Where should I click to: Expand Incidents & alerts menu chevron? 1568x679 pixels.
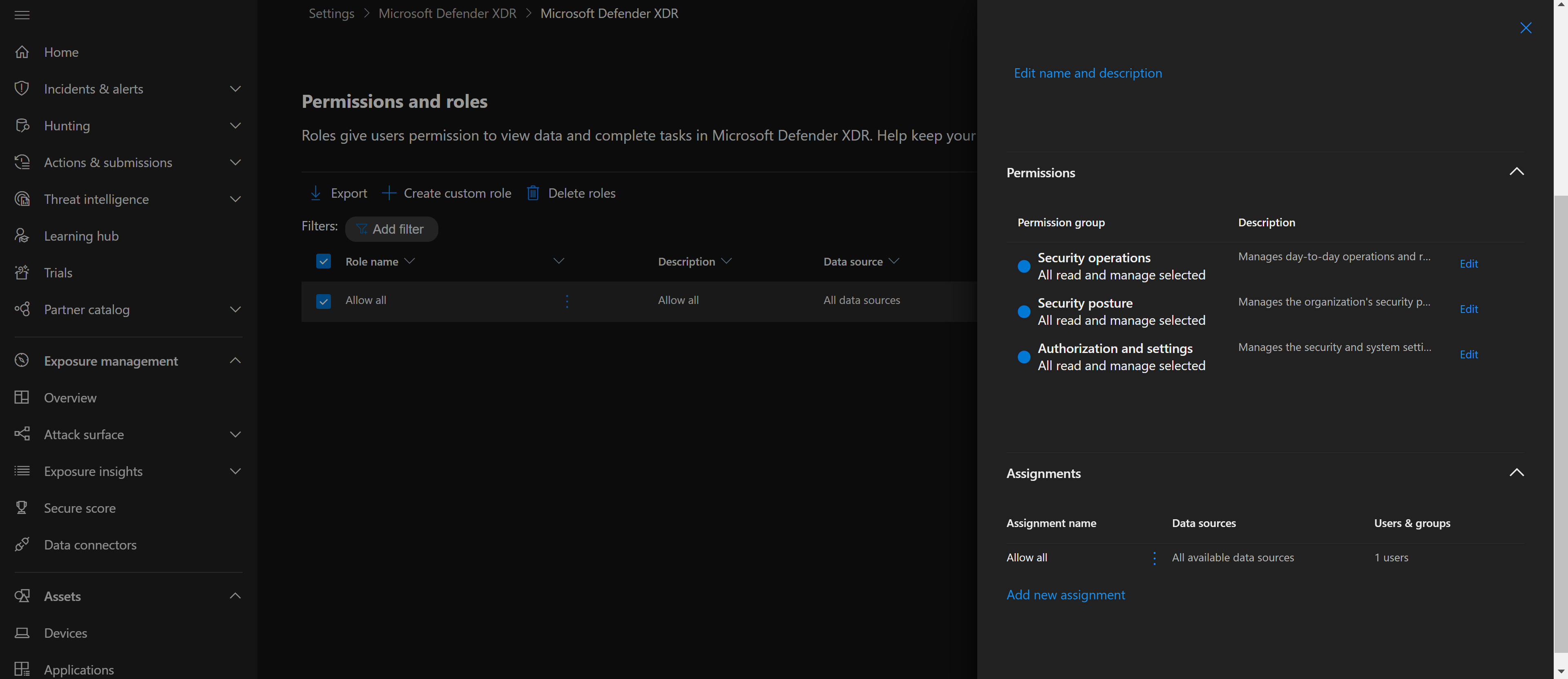tap(236, 89)
